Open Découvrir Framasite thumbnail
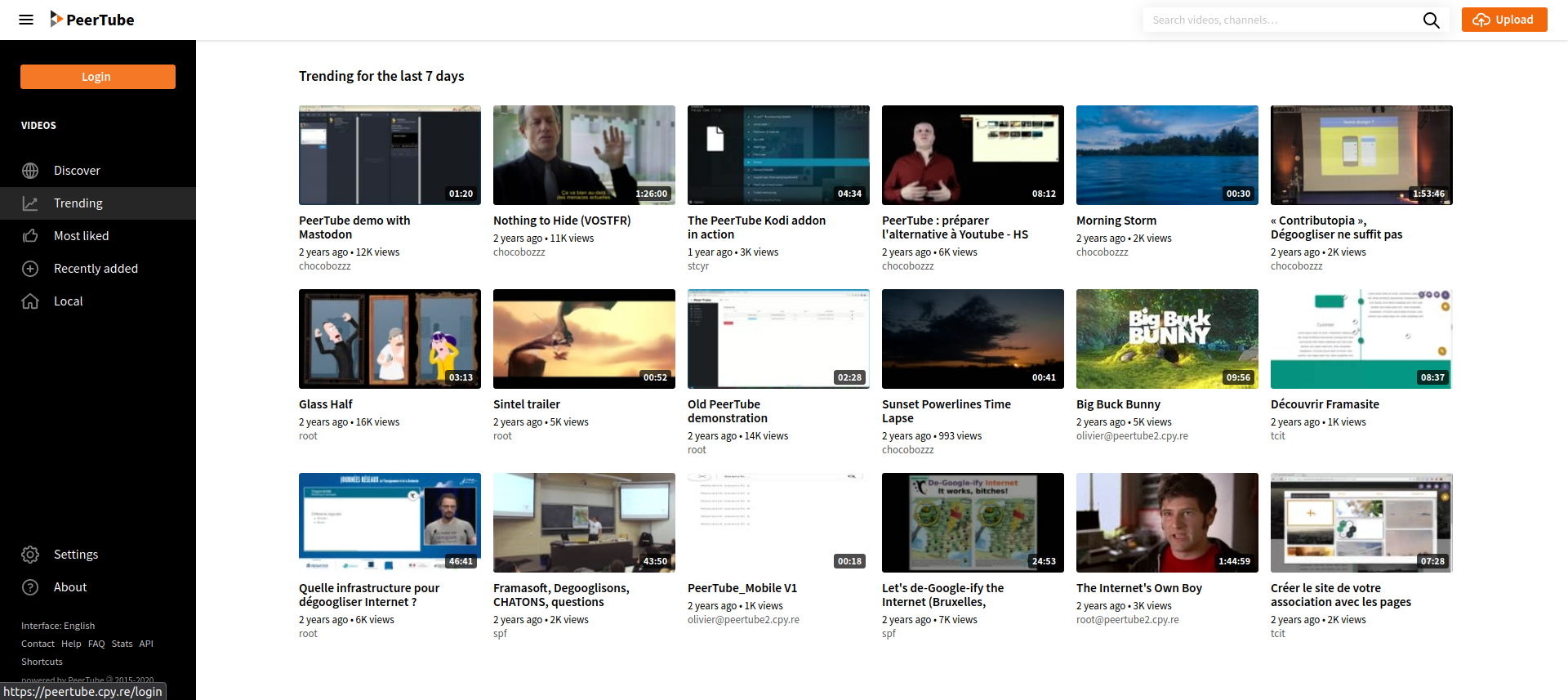 coord(1361,339)
